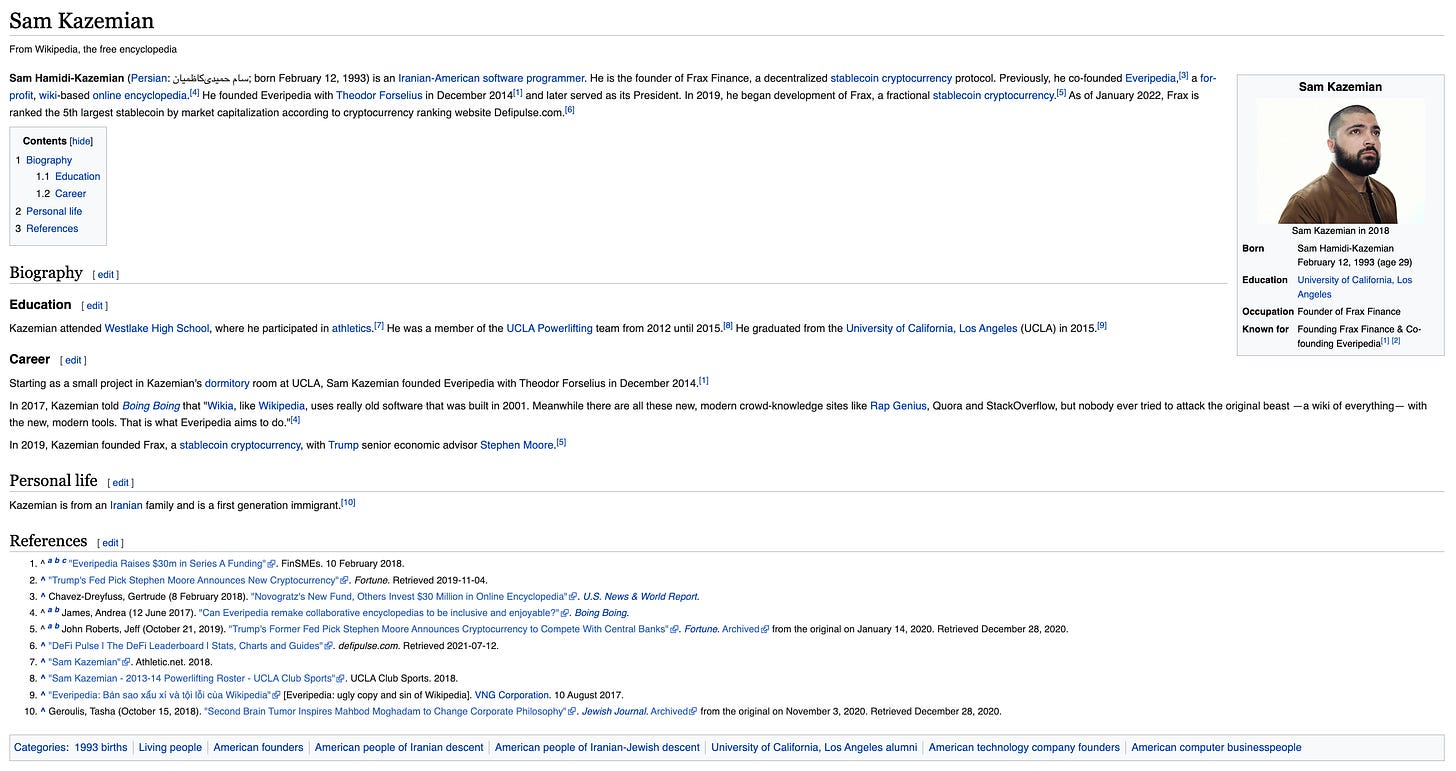Click citation [7] after athletics

pos(379,325)
